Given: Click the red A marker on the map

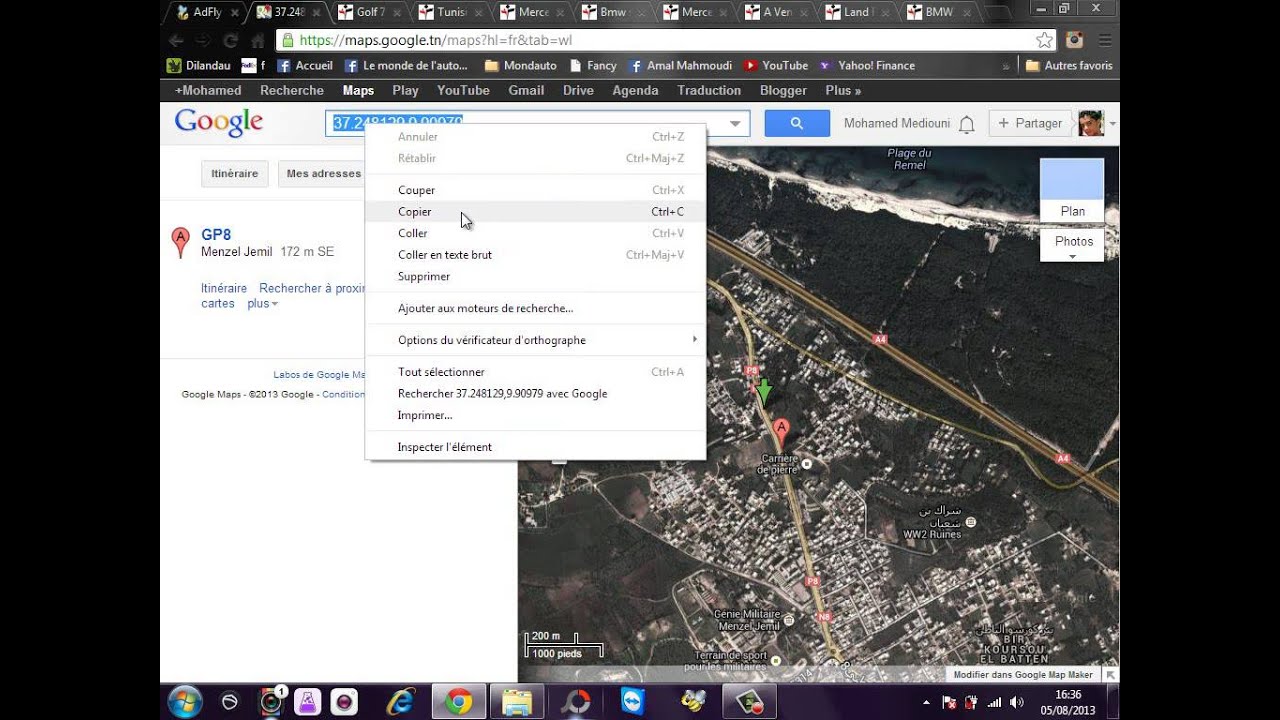Looking at the screenshot, I should 782,432.
